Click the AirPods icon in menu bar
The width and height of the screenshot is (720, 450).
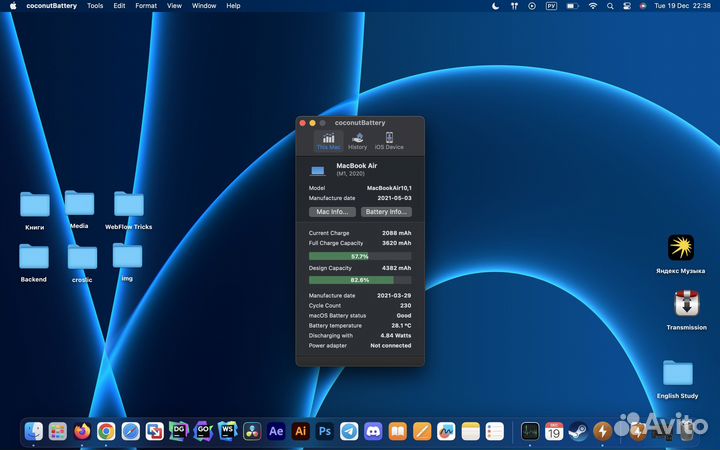tap(514, 6)
